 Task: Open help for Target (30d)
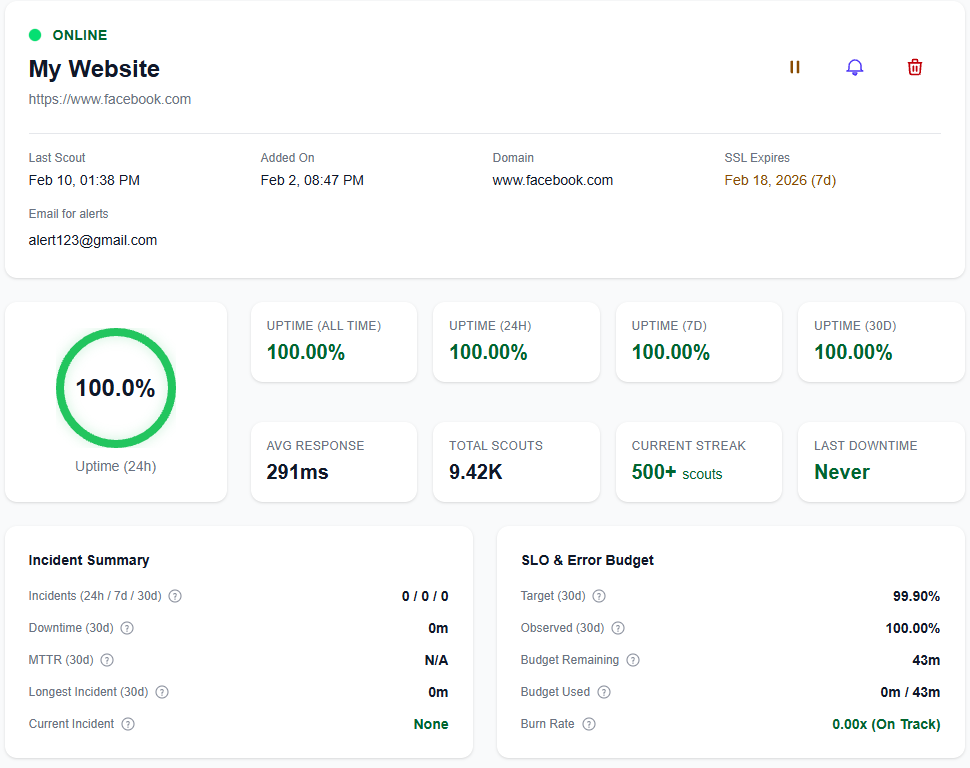(597, 596)
